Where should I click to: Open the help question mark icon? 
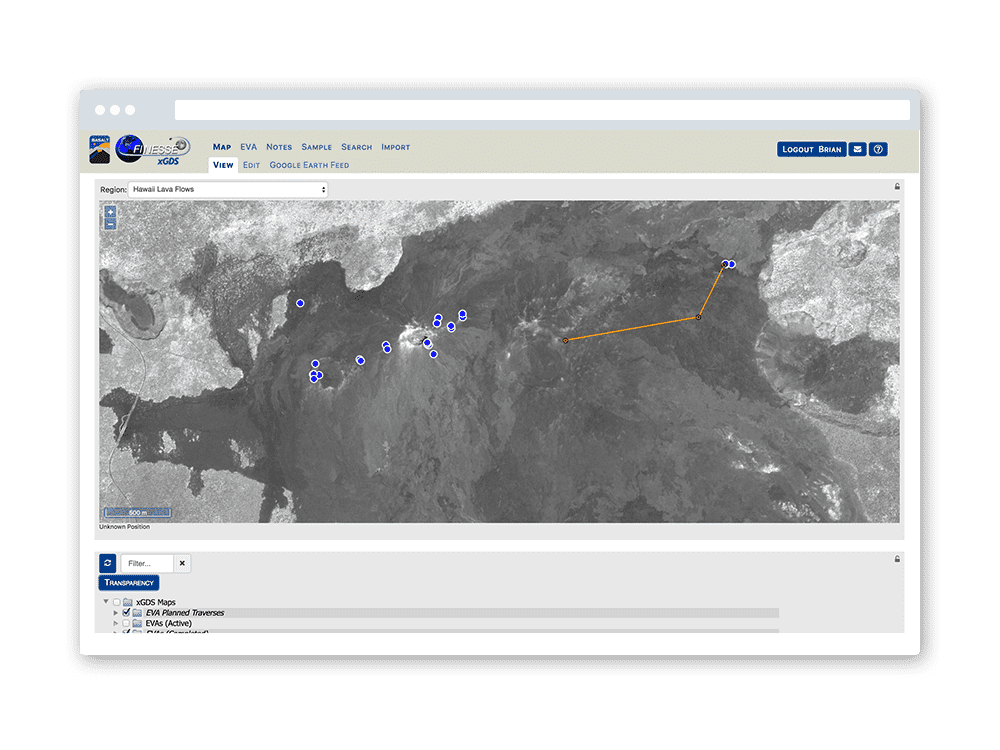click(x=878, y=149)
